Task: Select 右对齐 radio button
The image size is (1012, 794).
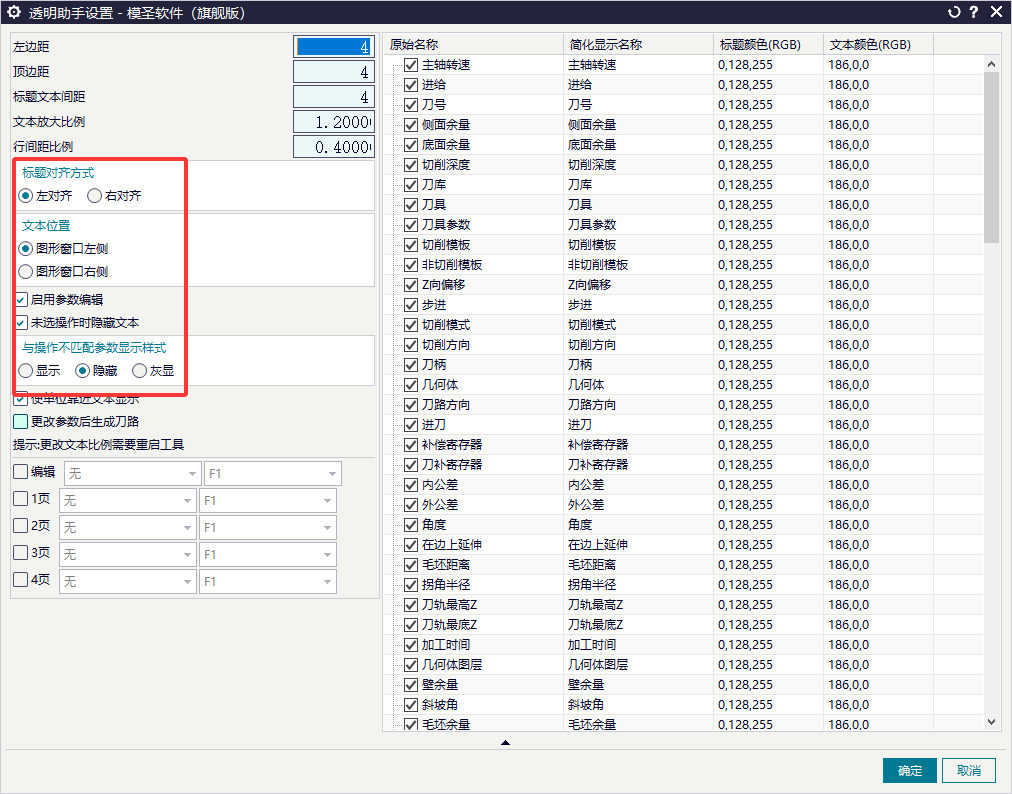Action: pos(94,196)
